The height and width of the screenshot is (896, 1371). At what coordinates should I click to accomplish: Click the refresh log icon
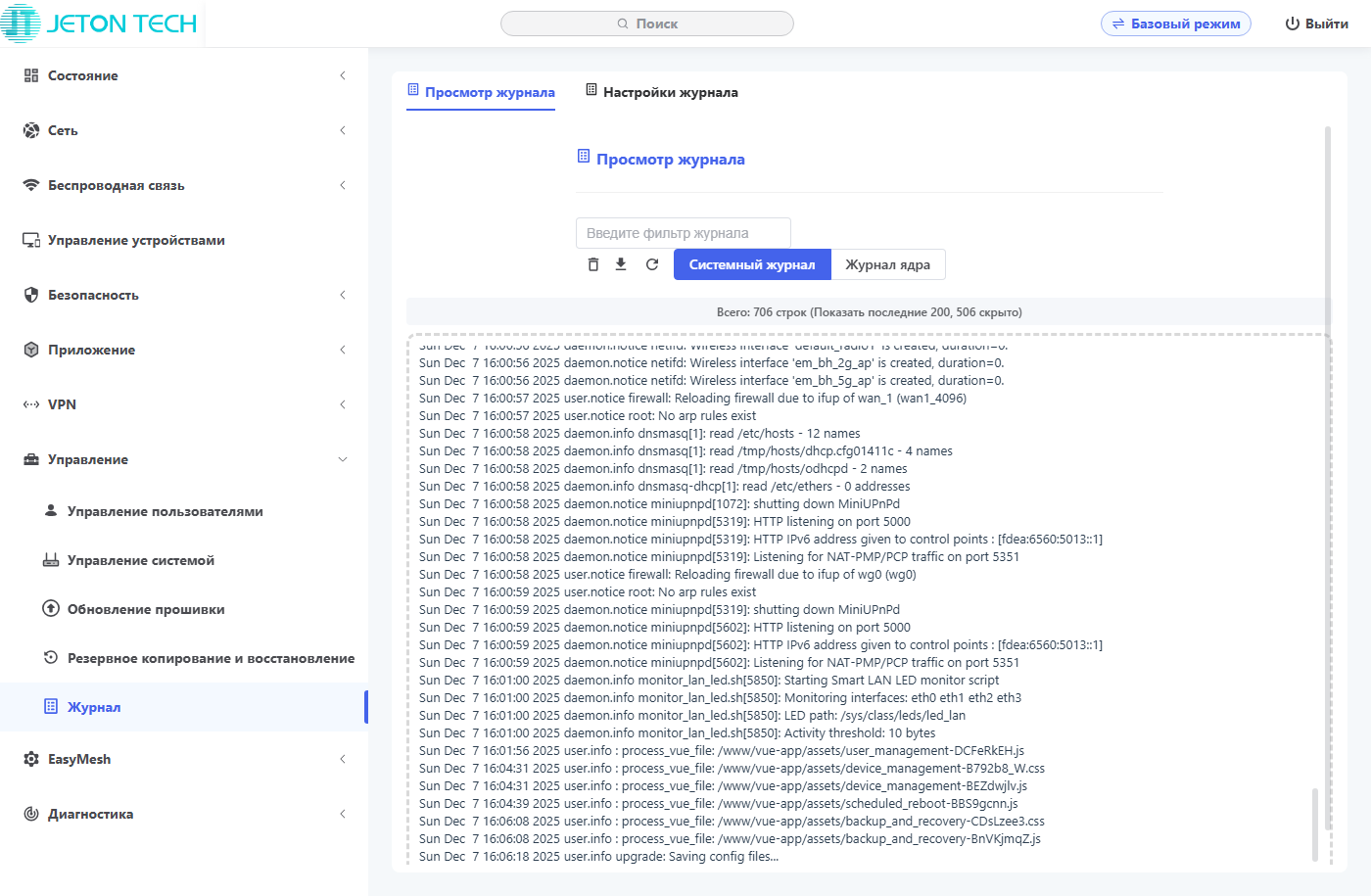(x=652, y=264)
